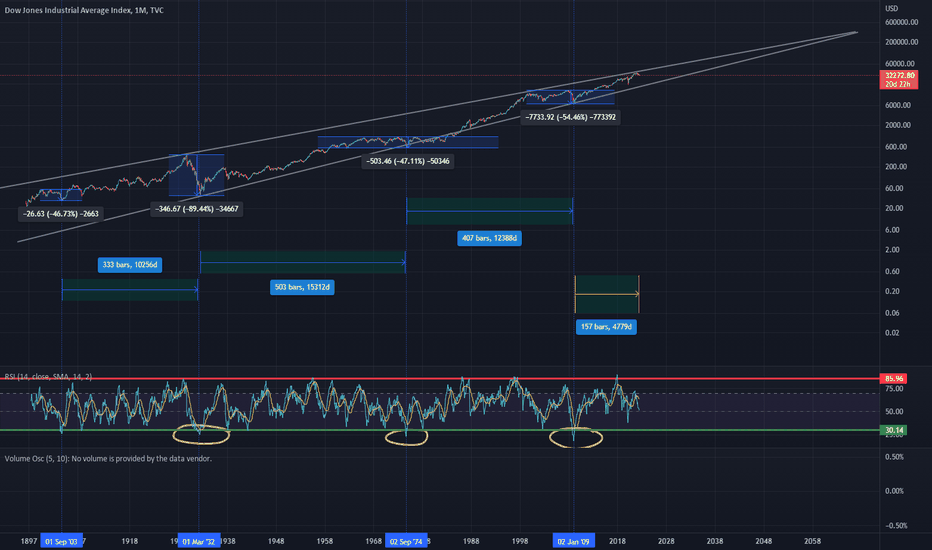Click the 6000.00 price scale value
Image resolution: width=932 pixels, height=550 pixels.
click(898, 105)
